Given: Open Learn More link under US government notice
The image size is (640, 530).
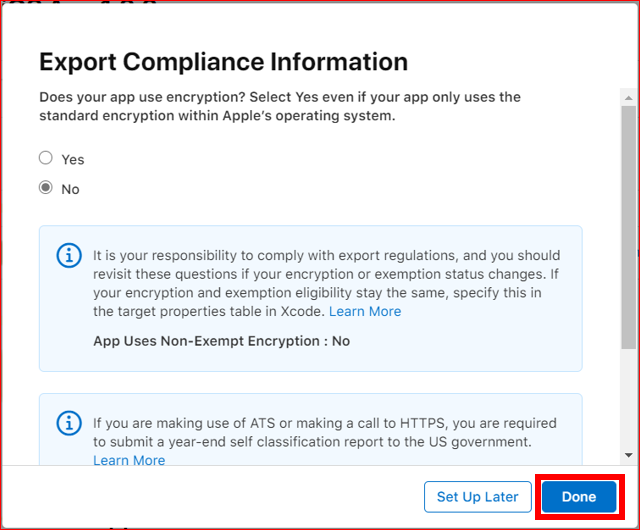Looking at the screenshot, I should [x=129, y=460].
